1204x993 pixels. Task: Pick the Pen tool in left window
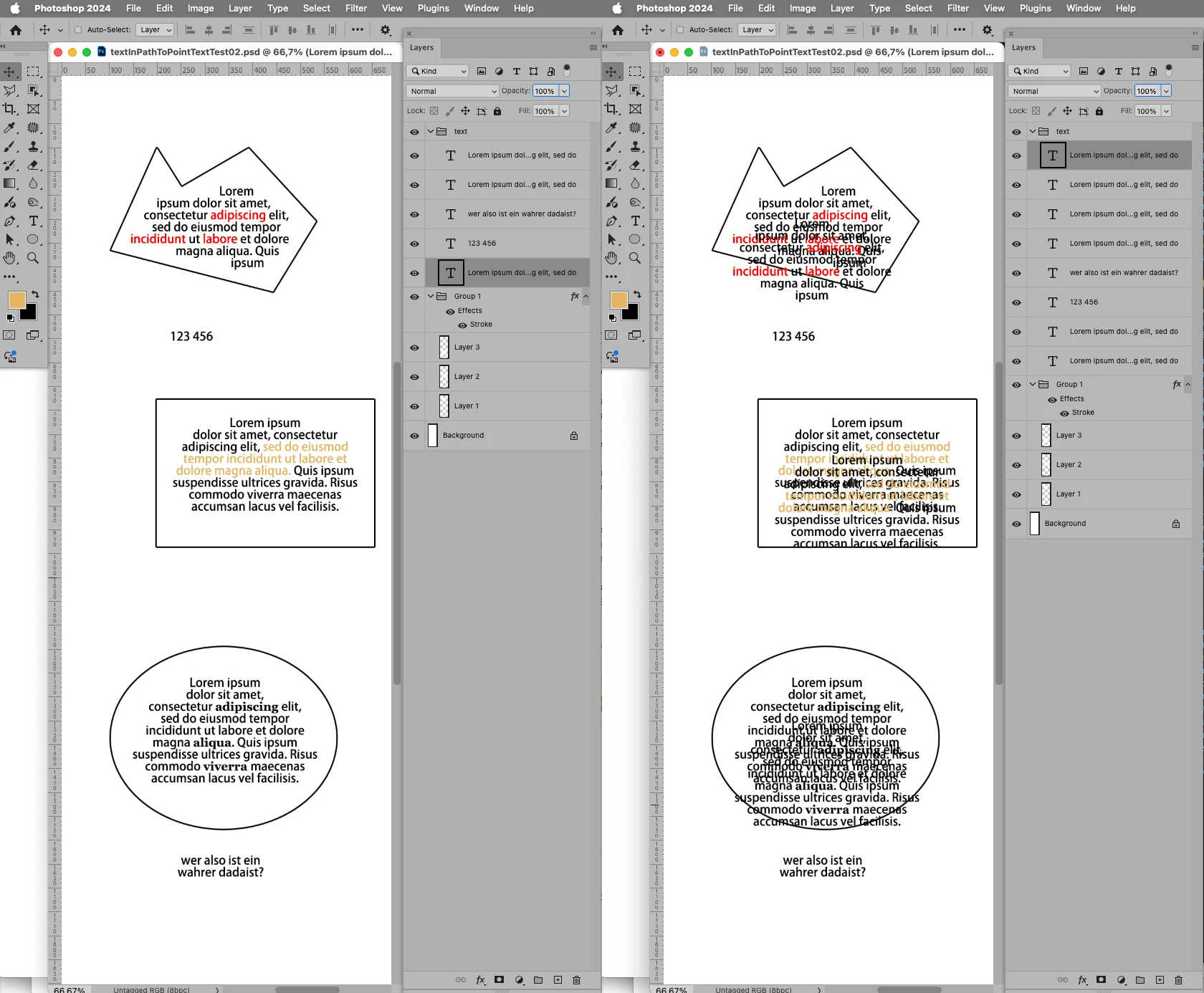(10, 221)
